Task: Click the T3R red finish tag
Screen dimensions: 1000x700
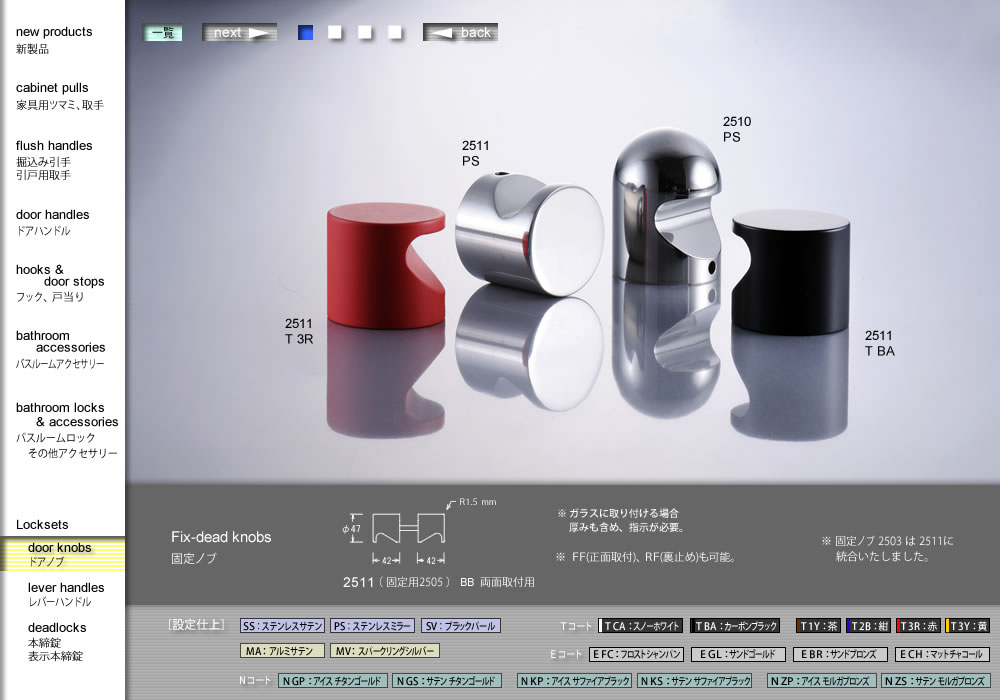Action: (x=918, y=626)
